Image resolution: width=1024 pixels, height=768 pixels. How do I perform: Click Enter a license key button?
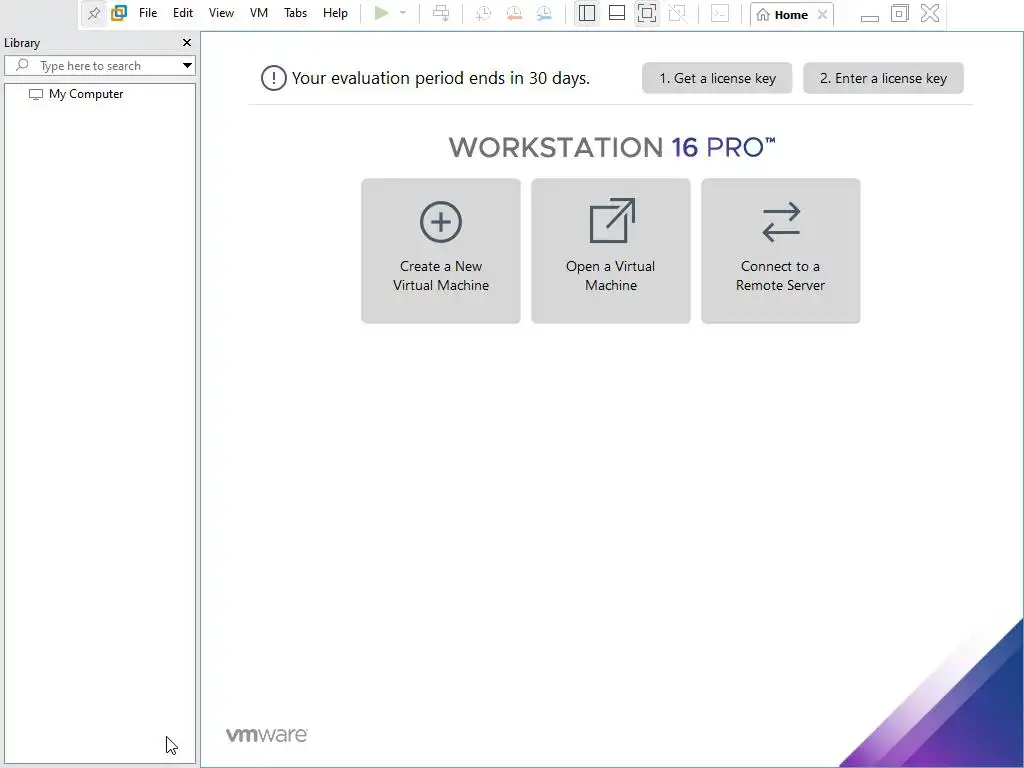883,78
